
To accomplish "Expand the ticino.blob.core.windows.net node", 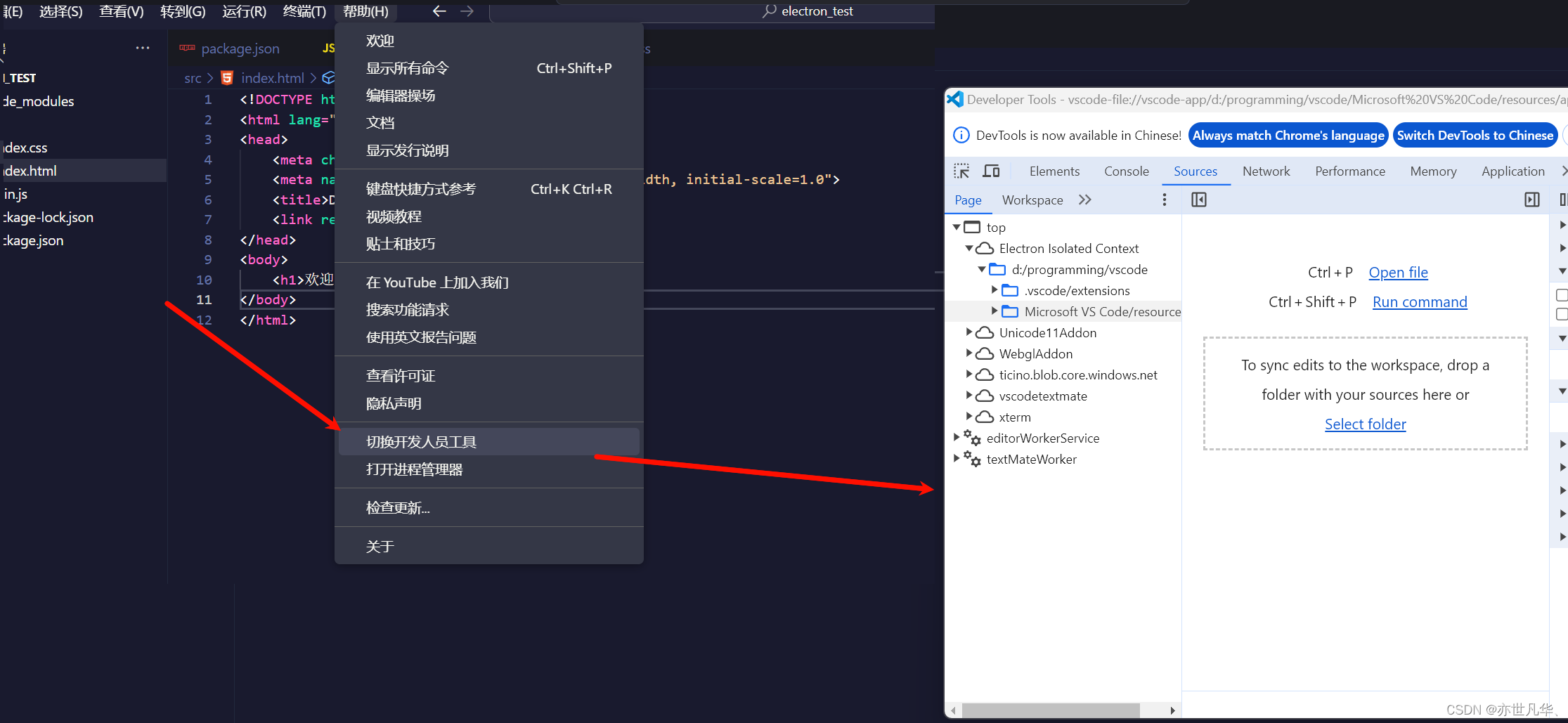I will tap(969, 374).
